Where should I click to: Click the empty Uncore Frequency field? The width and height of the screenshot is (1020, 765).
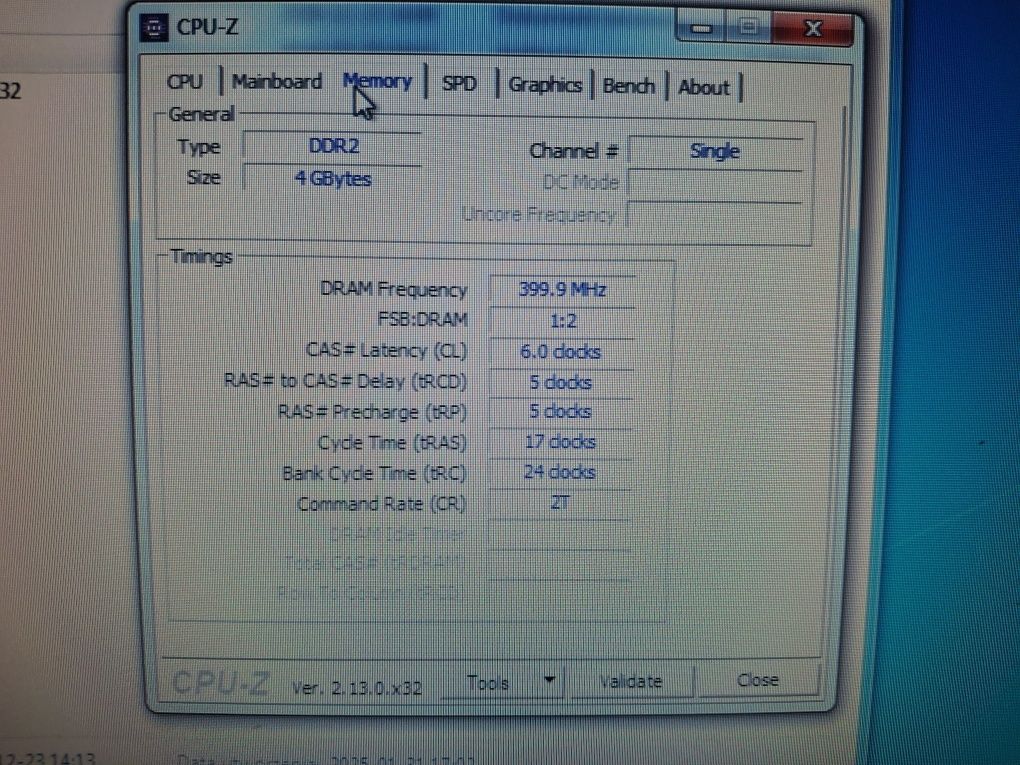714,215
